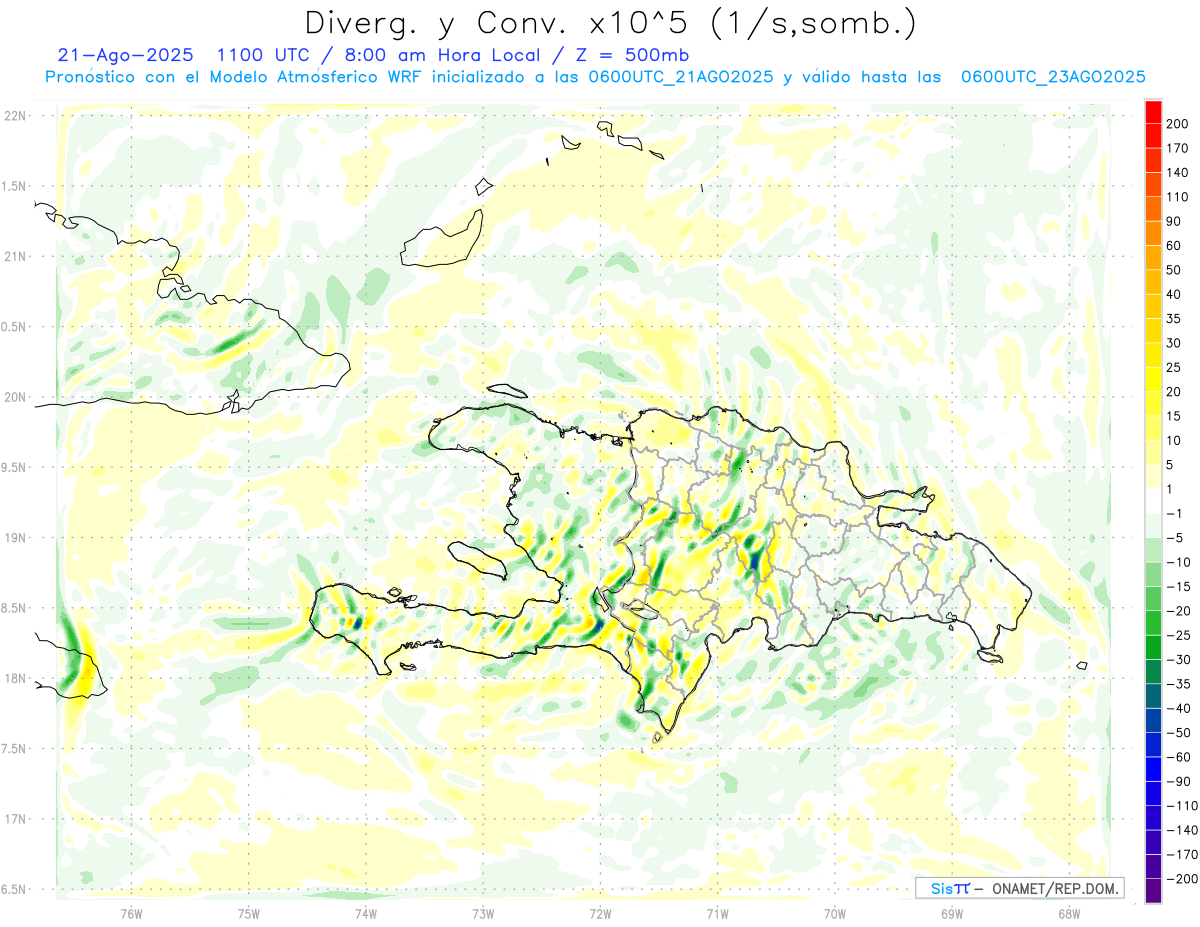Click the red colorbar segment above 200
The image size is (1200, 927).
tap(1154, 111)
